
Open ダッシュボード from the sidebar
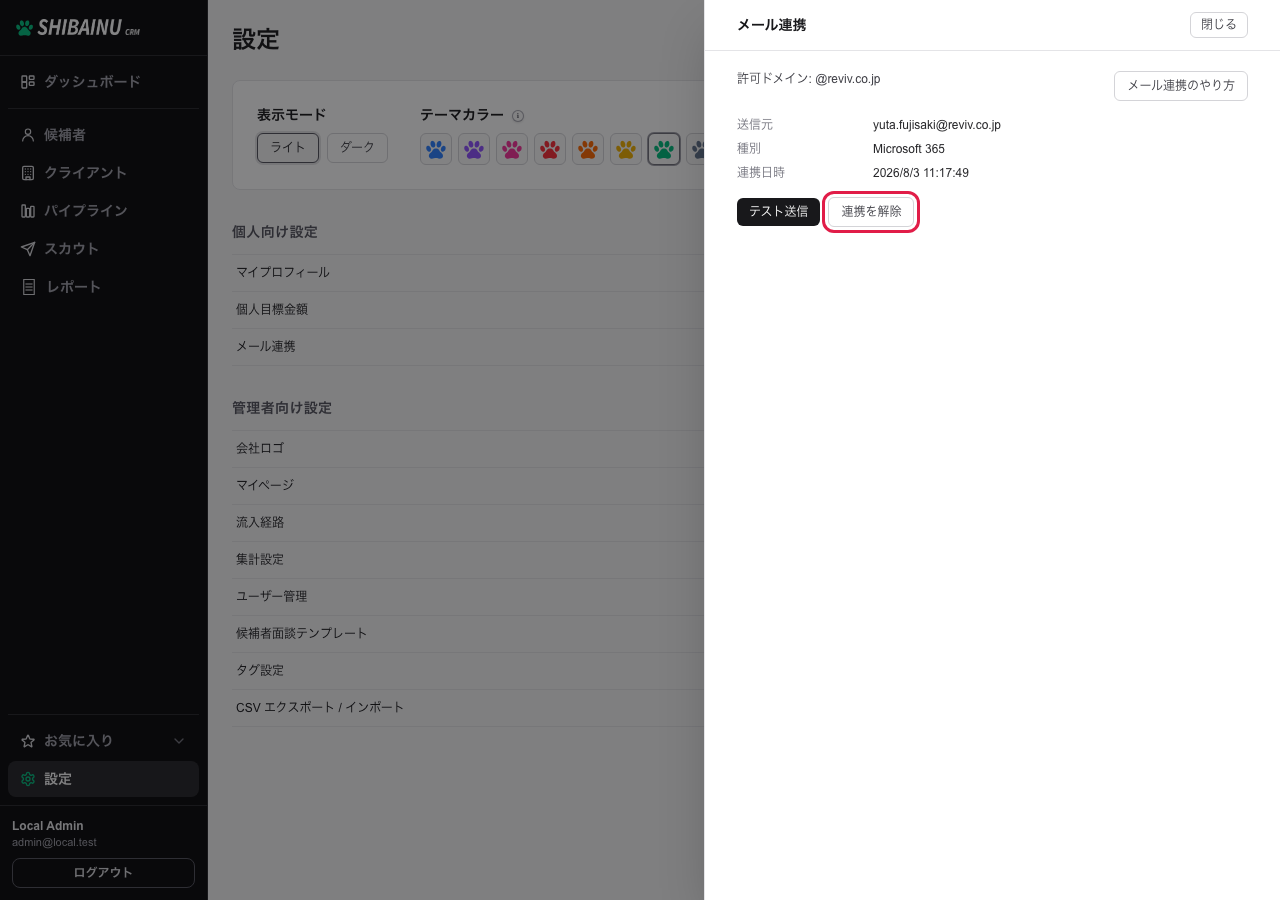104,82
